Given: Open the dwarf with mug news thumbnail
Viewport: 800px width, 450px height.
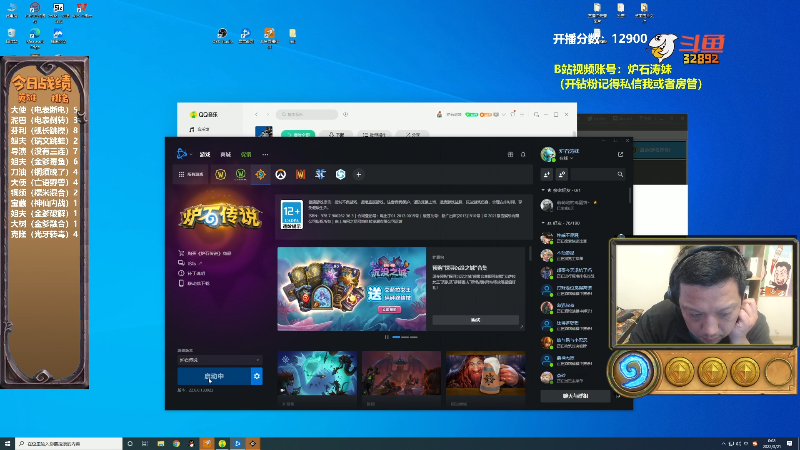Looking at the screenshot, I should [x=485, y=373].
